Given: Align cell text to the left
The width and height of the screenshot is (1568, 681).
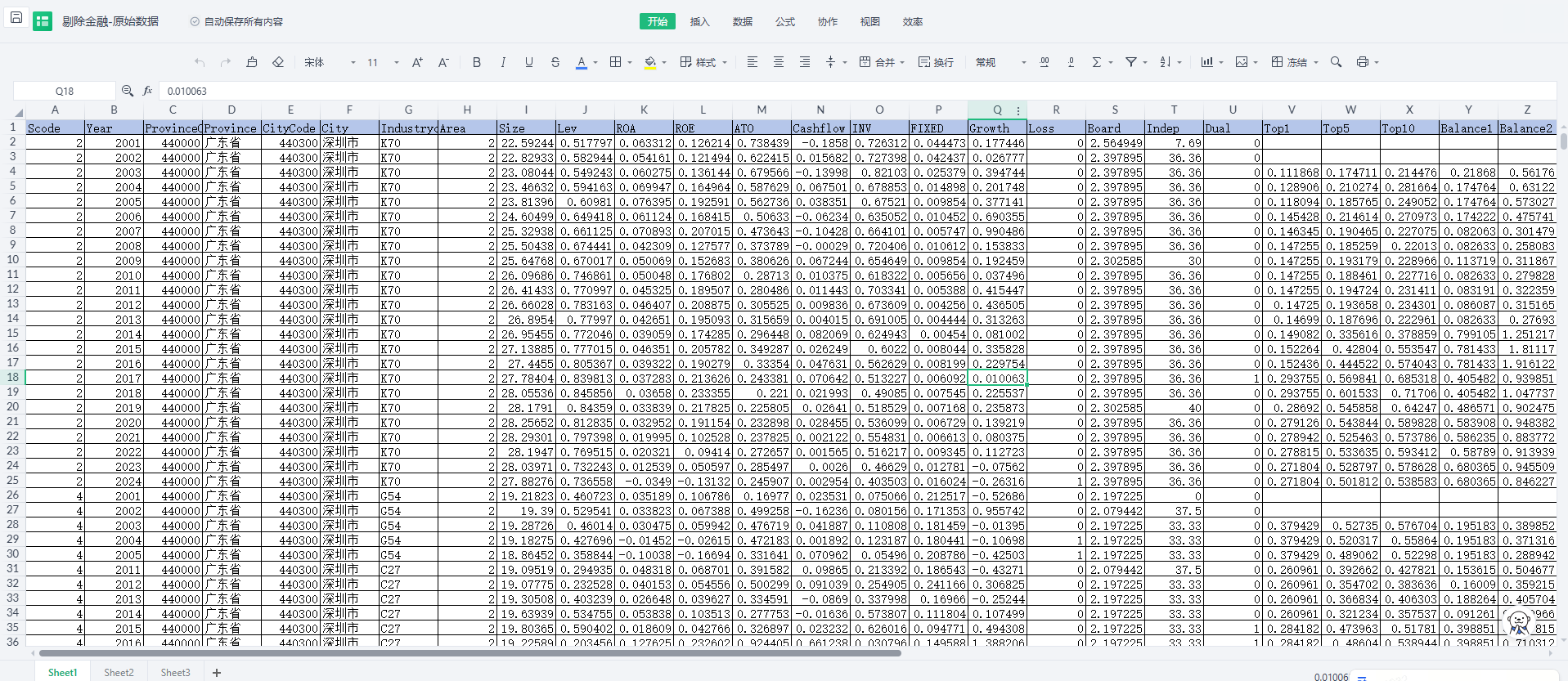Looking at the screenshot, I should [x=753, y=62].
